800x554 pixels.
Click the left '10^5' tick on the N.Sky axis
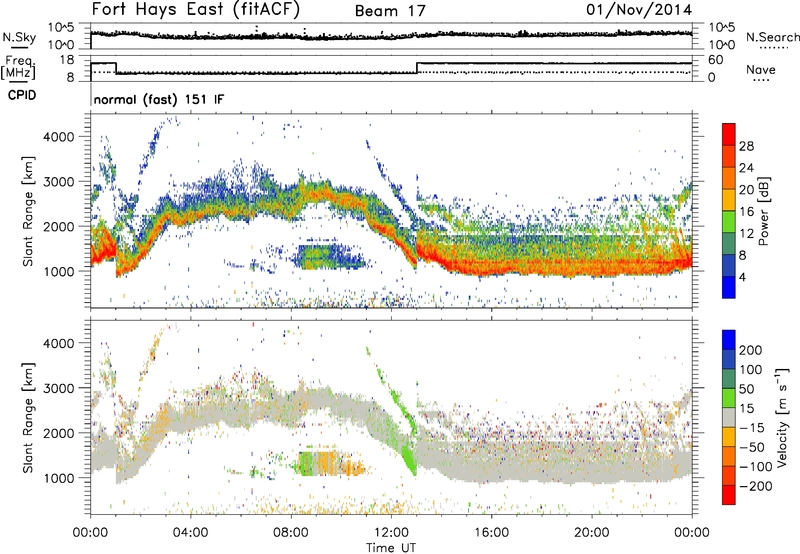coord(61,27)
